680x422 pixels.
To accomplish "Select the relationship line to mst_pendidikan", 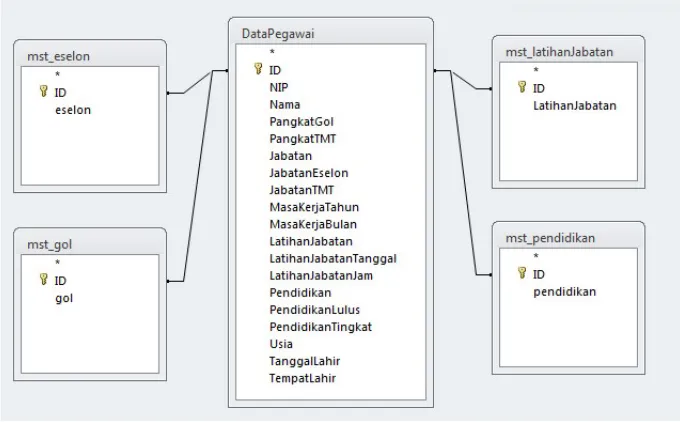I will [463, 173].
